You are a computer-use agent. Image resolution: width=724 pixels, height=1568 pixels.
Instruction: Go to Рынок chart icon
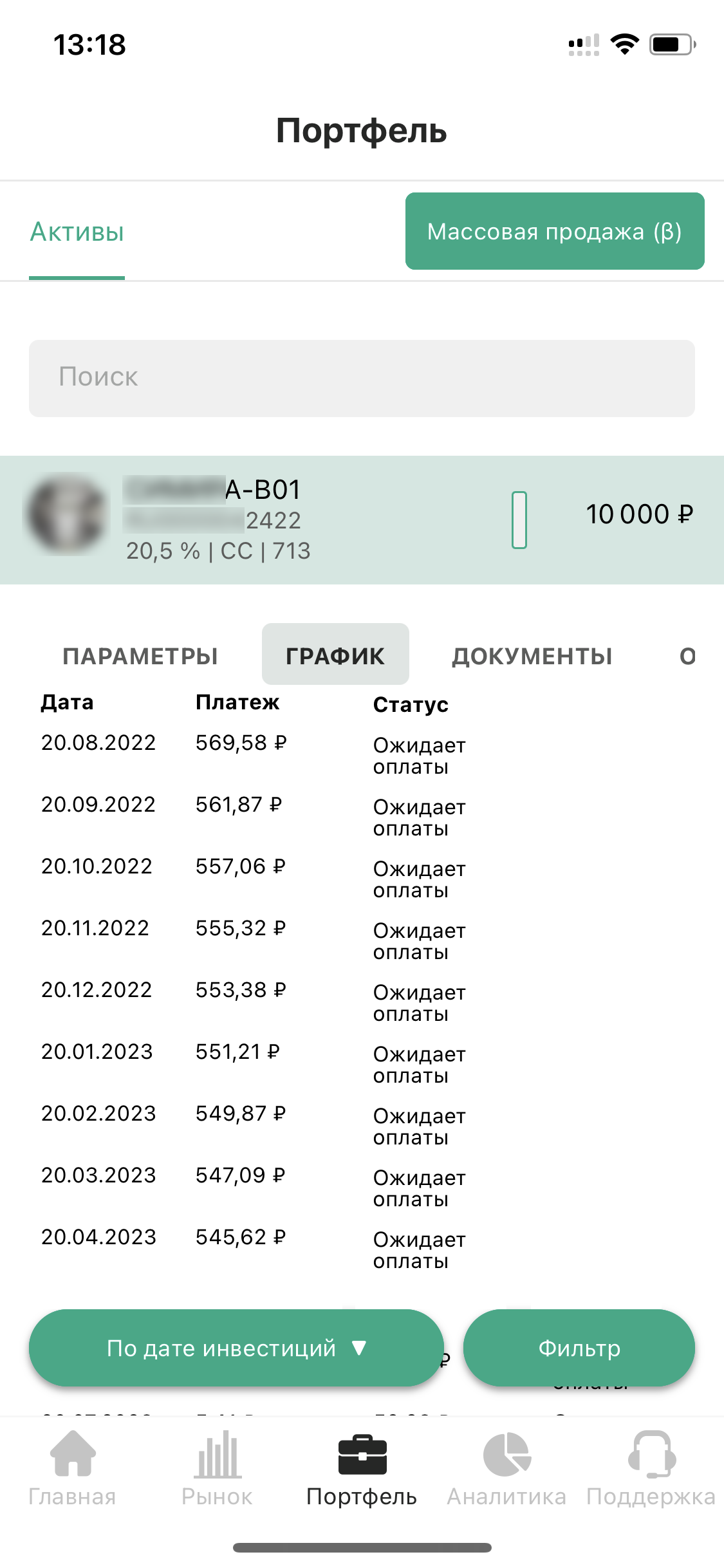[218, 1453]
